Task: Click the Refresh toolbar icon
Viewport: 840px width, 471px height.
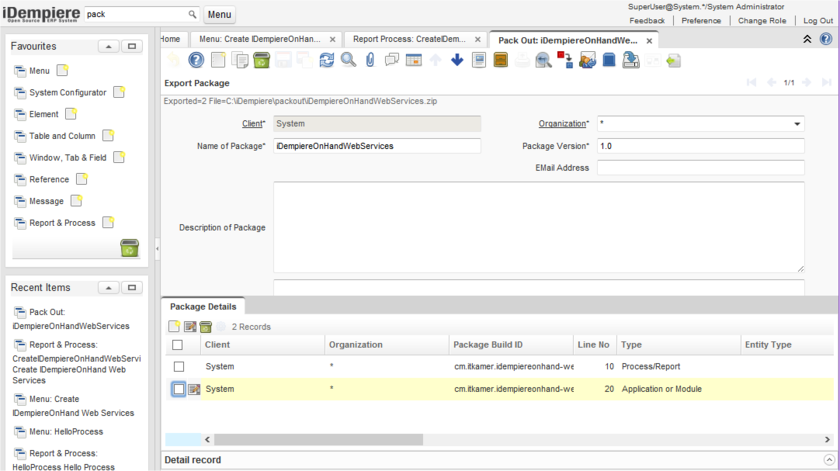Action: (327, 61)
